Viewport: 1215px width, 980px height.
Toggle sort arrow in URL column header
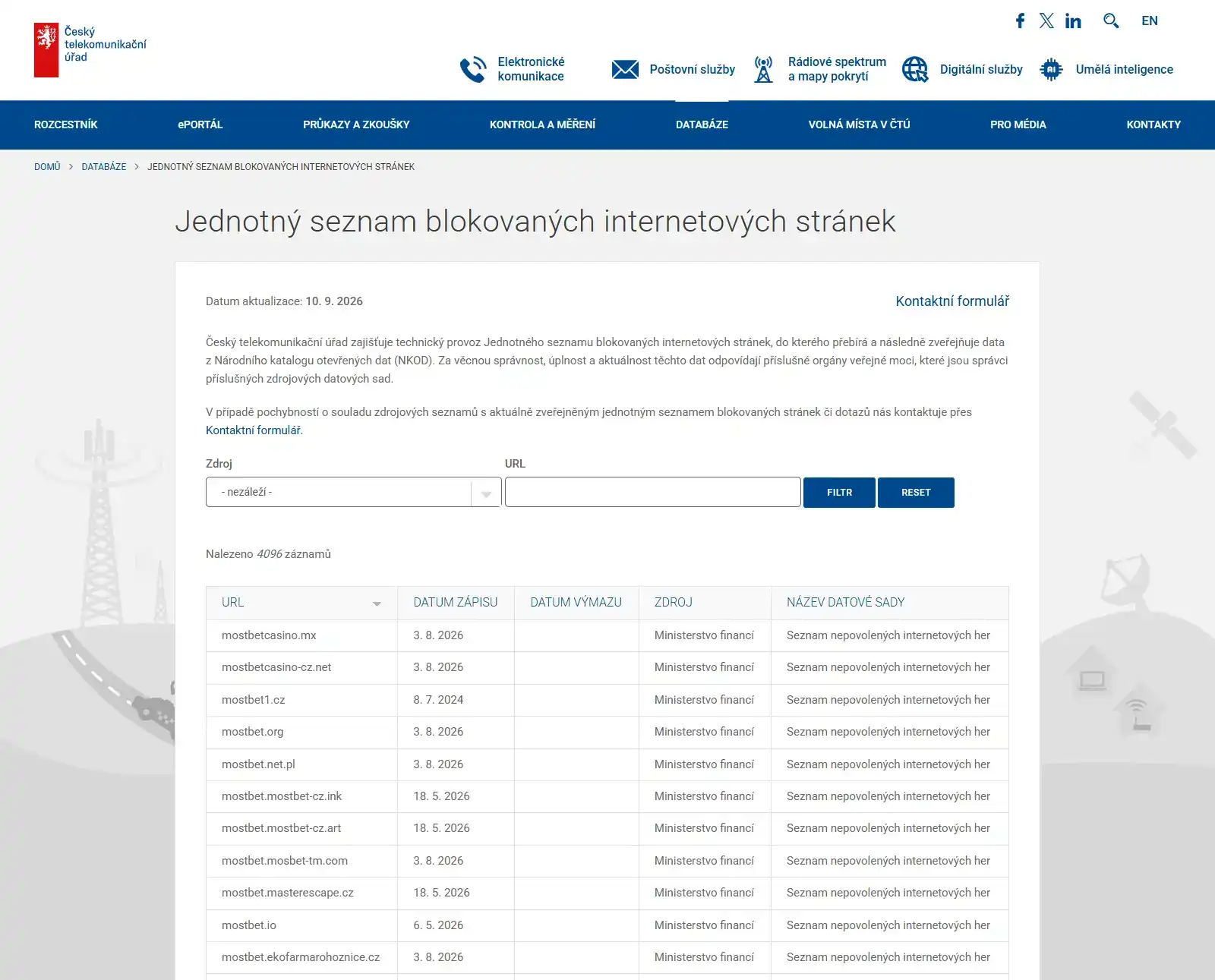coord(377,603)
